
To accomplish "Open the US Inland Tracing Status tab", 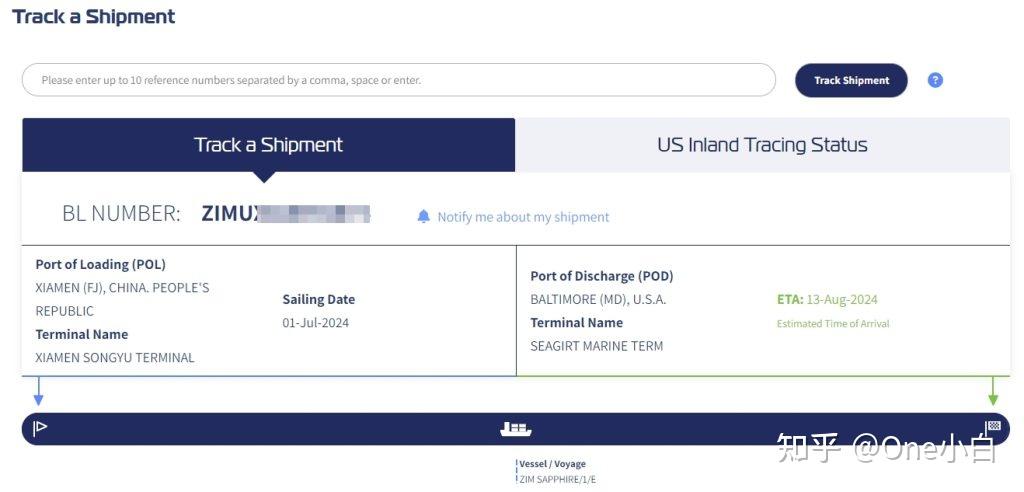I will tap(762, 145).
